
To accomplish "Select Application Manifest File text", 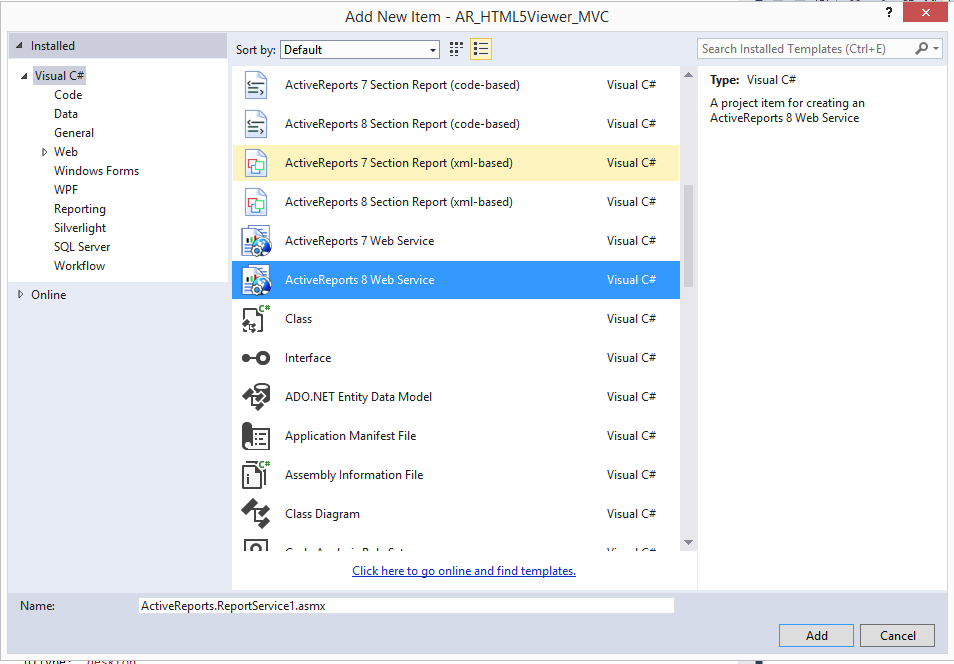I will 350,436.
